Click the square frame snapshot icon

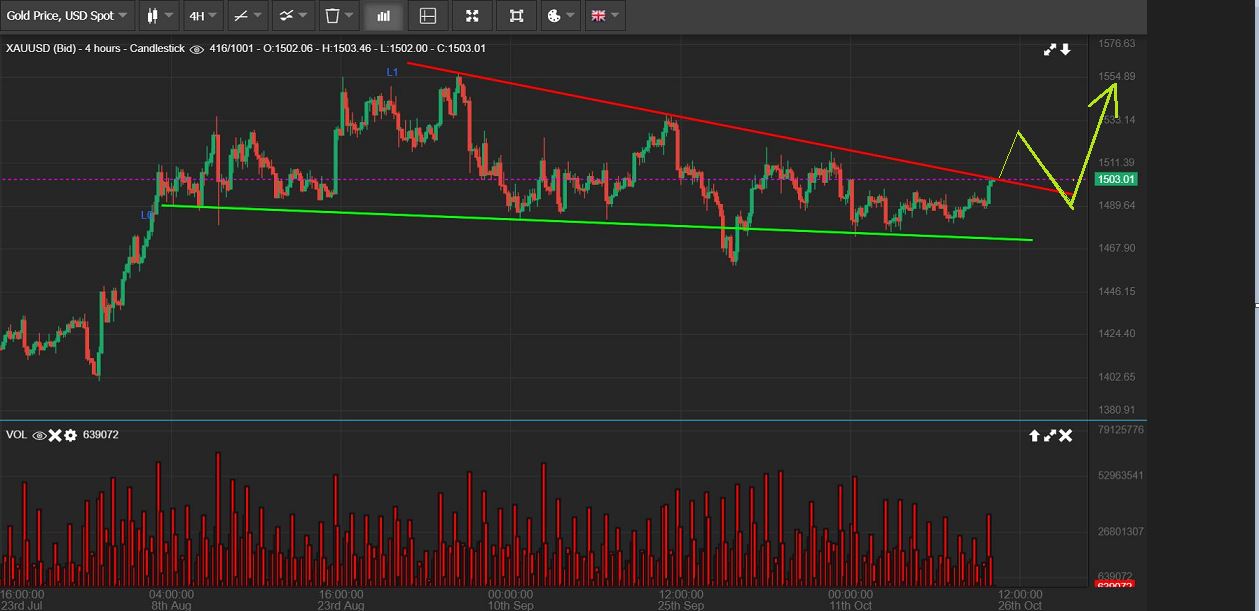(x=516, y=16)
